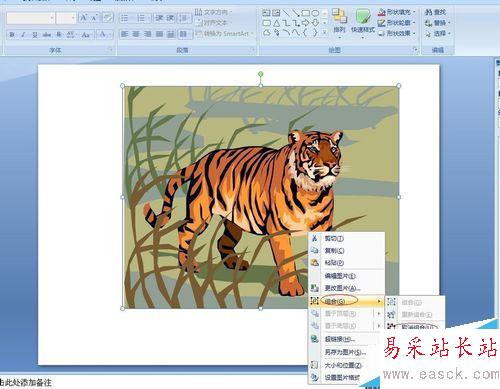Image resolution: width=500 pixels, height=389 pixels.
Task: Open the 段落 paragraph dialog launcher
Action: click(x=253, y=50)
